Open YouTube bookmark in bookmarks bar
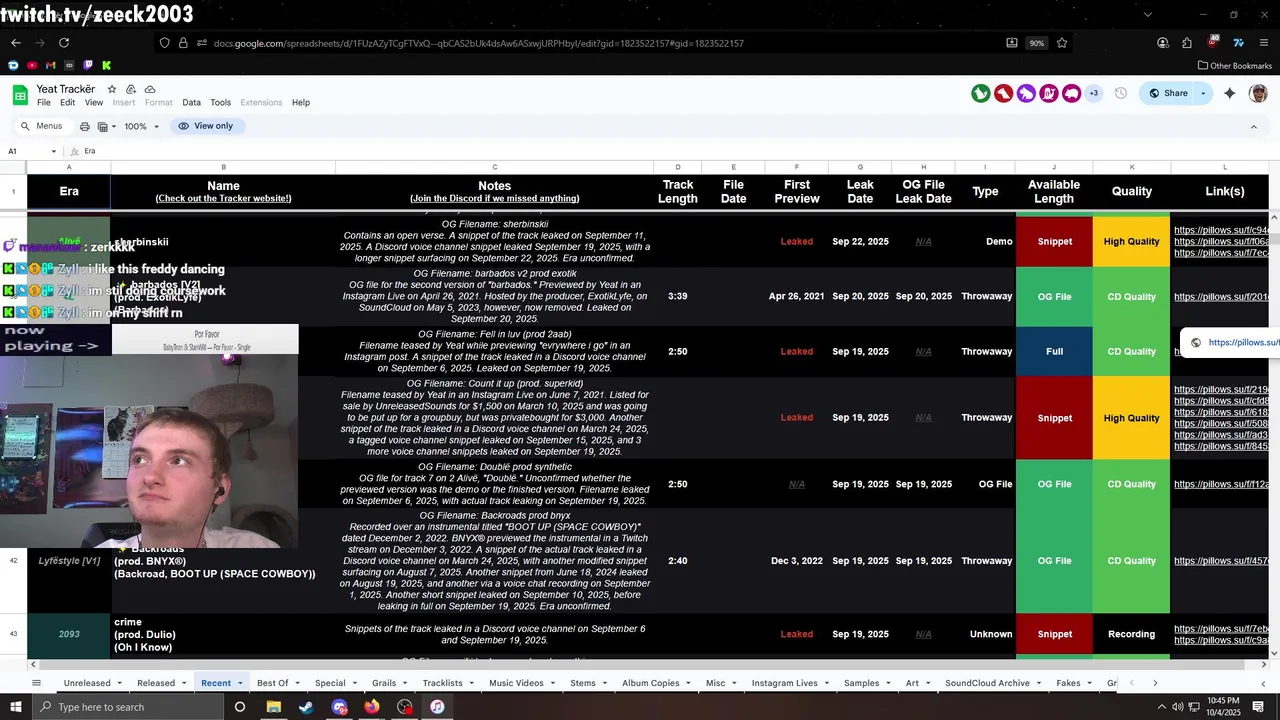Viewport: 1280px width, 720px height. (x=32, y=65)
